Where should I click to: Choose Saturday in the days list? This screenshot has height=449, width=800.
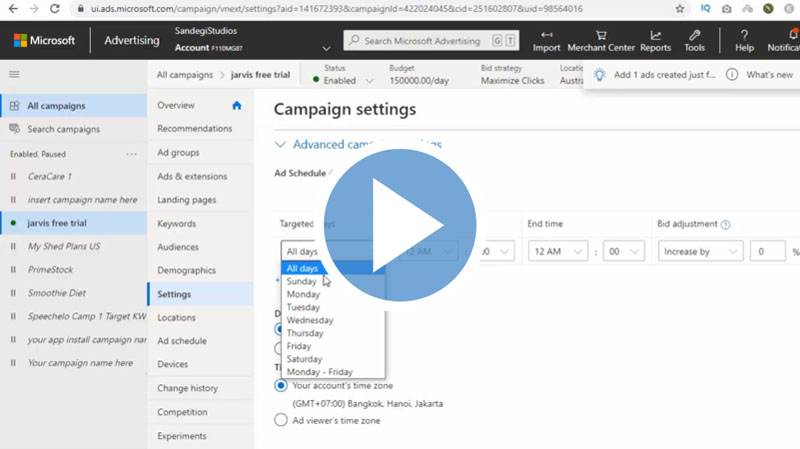pos(333,359)
